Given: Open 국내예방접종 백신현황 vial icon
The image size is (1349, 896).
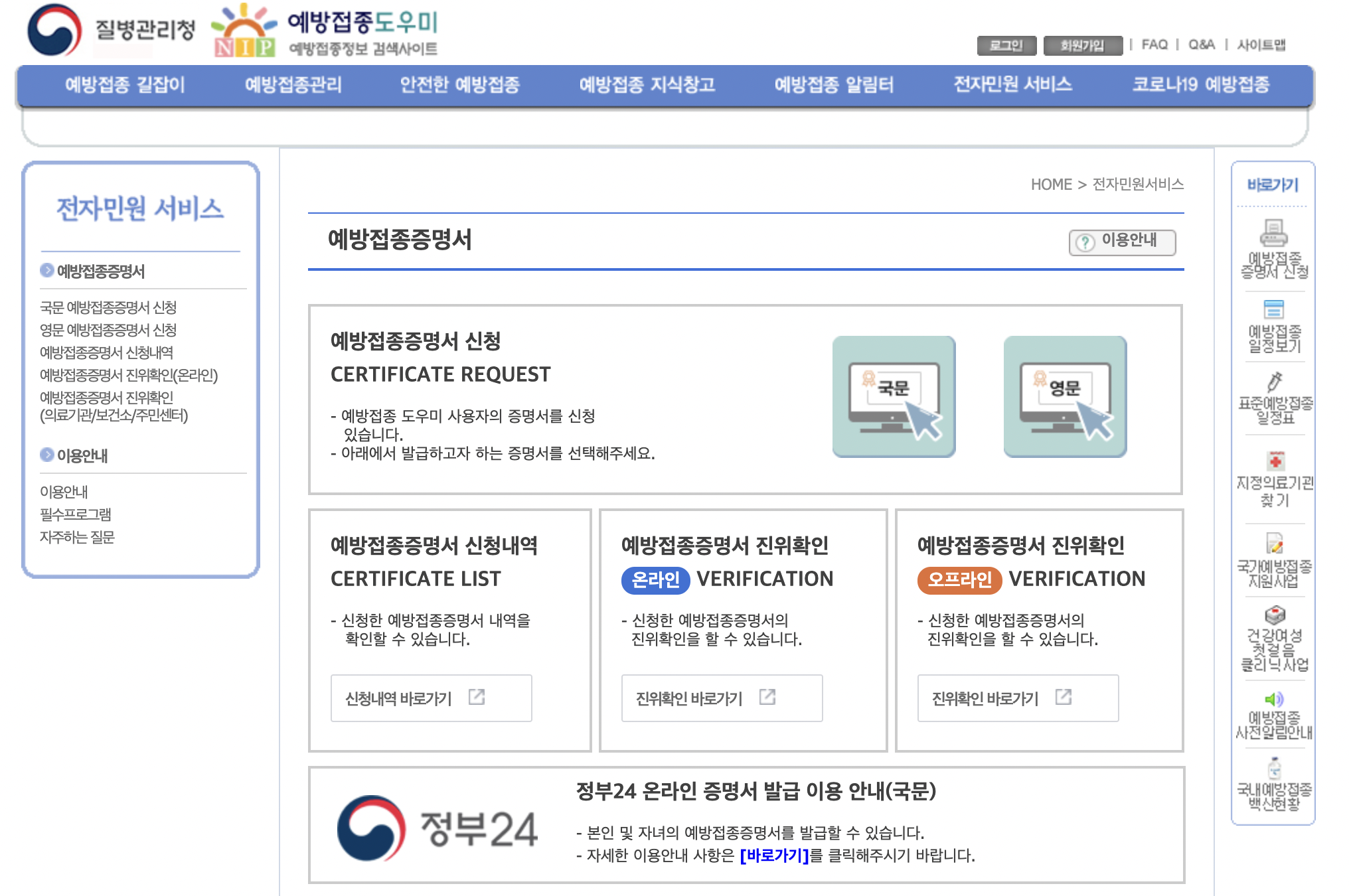Looking at the screenshot, I should coord(1274,769).
